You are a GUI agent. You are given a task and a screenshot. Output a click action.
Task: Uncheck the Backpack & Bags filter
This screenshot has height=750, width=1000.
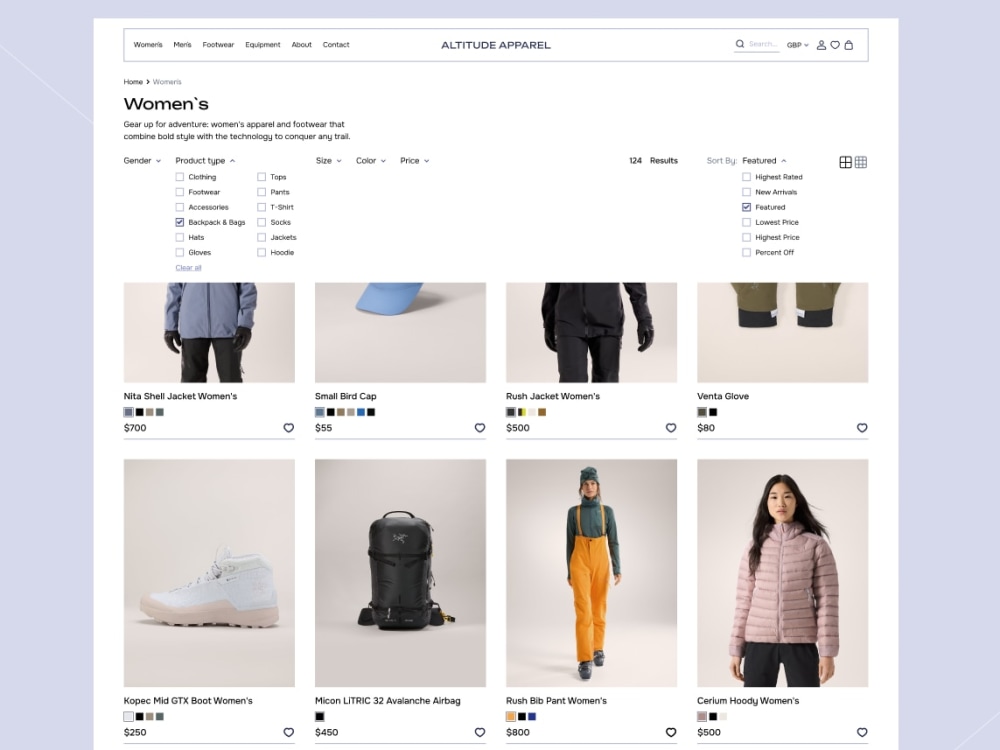(180, 222)
